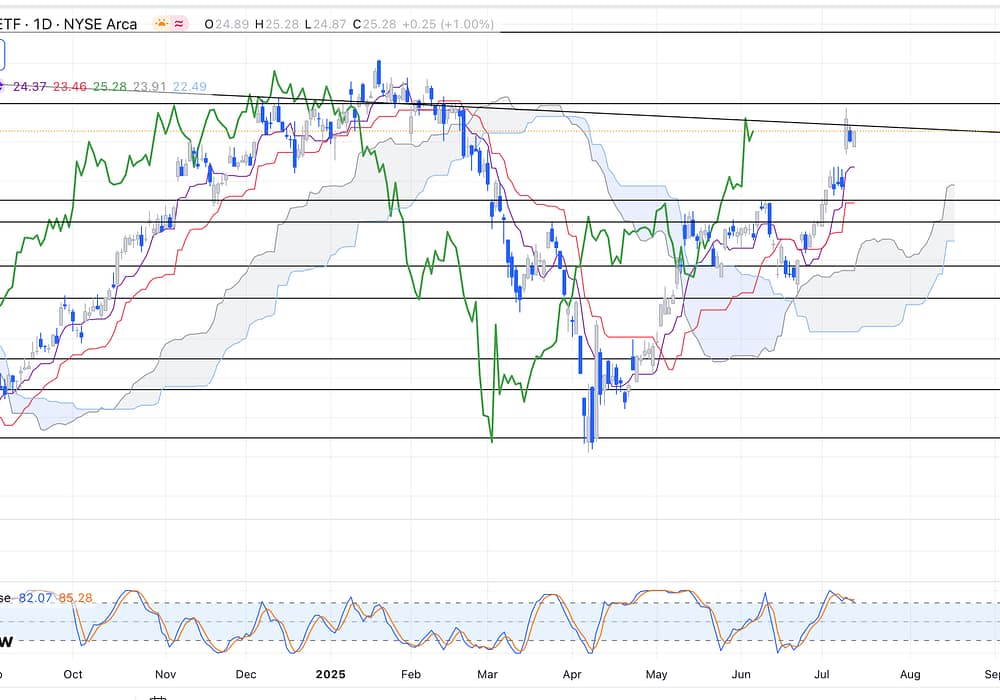Click the orange sun market session icon
This screenshot has height=700, width=1000.
click(161, 24)
